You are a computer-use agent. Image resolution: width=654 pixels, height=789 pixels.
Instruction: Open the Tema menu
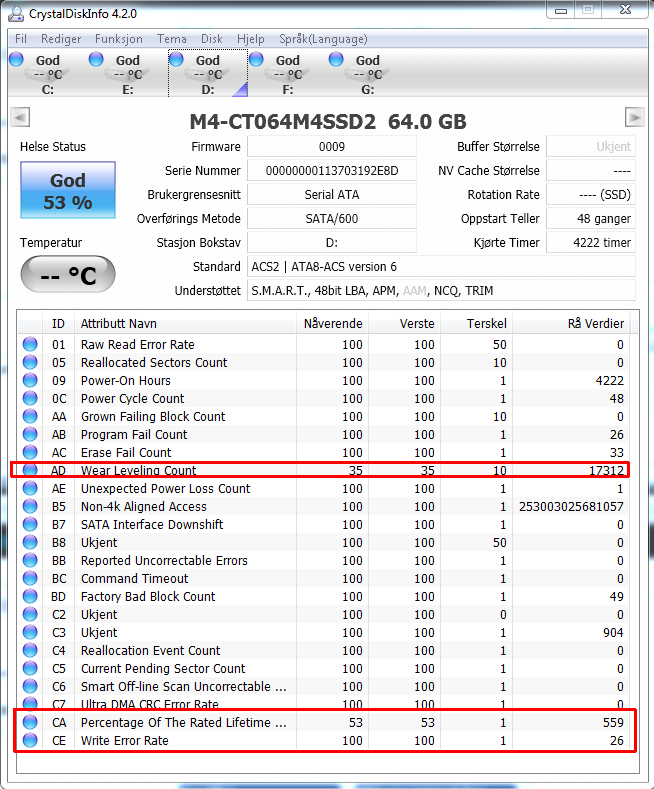(x=172, y=39)
